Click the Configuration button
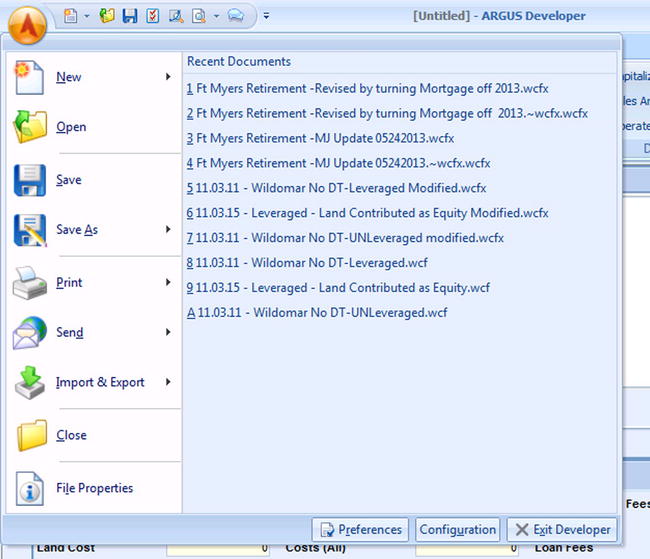This screenshot has width=650, height=559. pos(458,530)
